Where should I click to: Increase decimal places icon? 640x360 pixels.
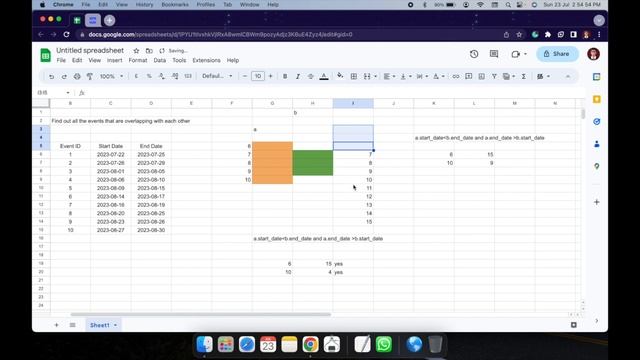(x=175, y=76)
